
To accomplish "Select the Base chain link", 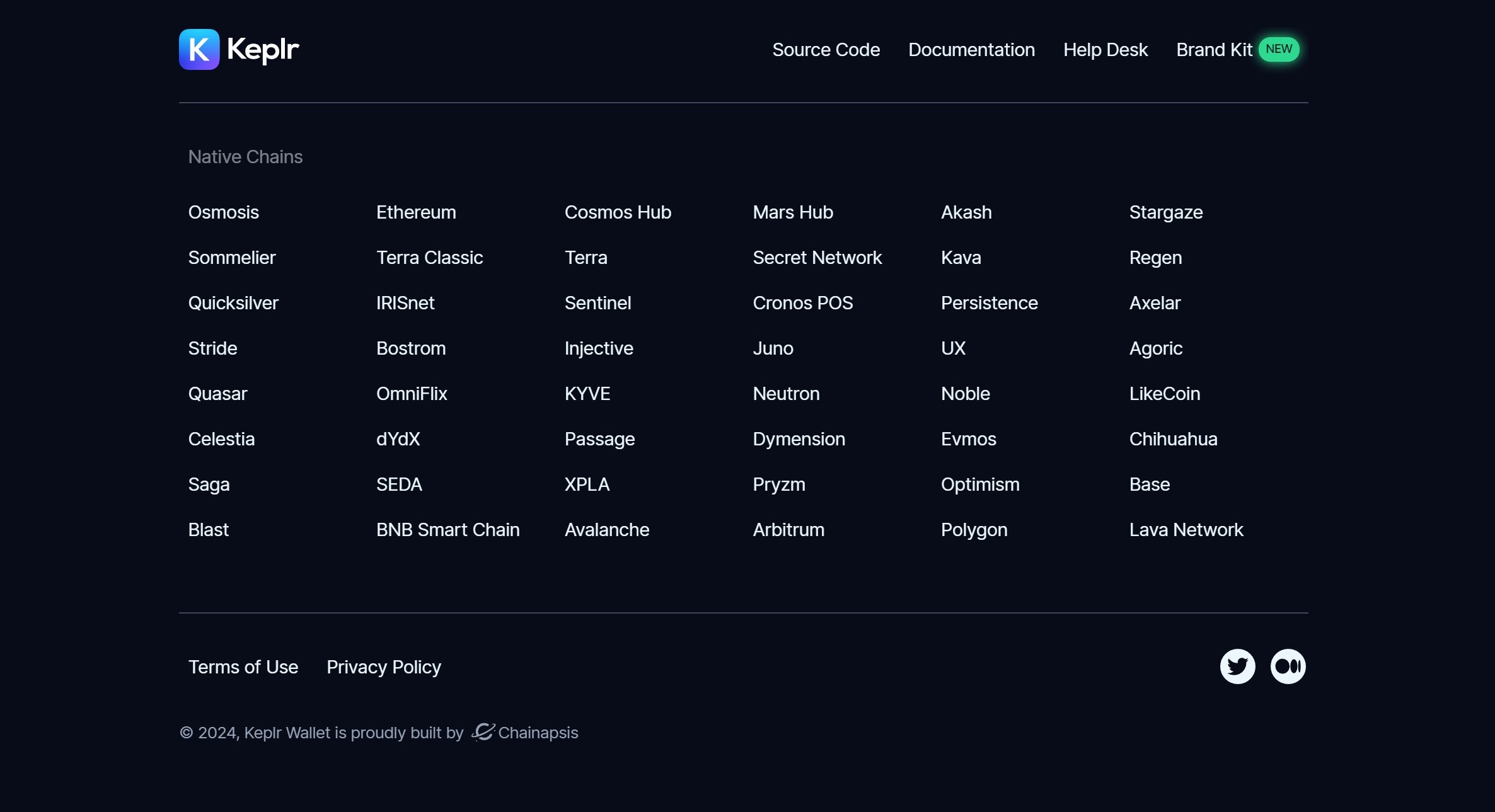I will coord(1150,484).
